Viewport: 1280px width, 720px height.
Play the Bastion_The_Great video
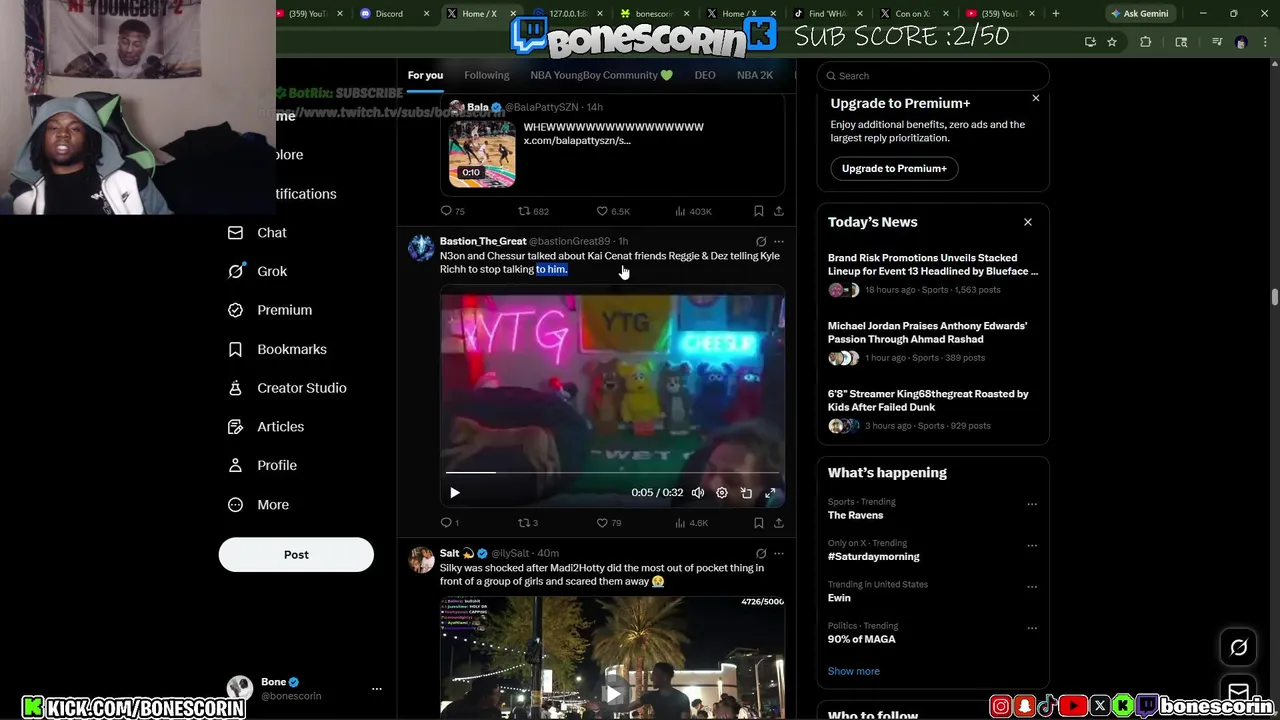point(455,493)
